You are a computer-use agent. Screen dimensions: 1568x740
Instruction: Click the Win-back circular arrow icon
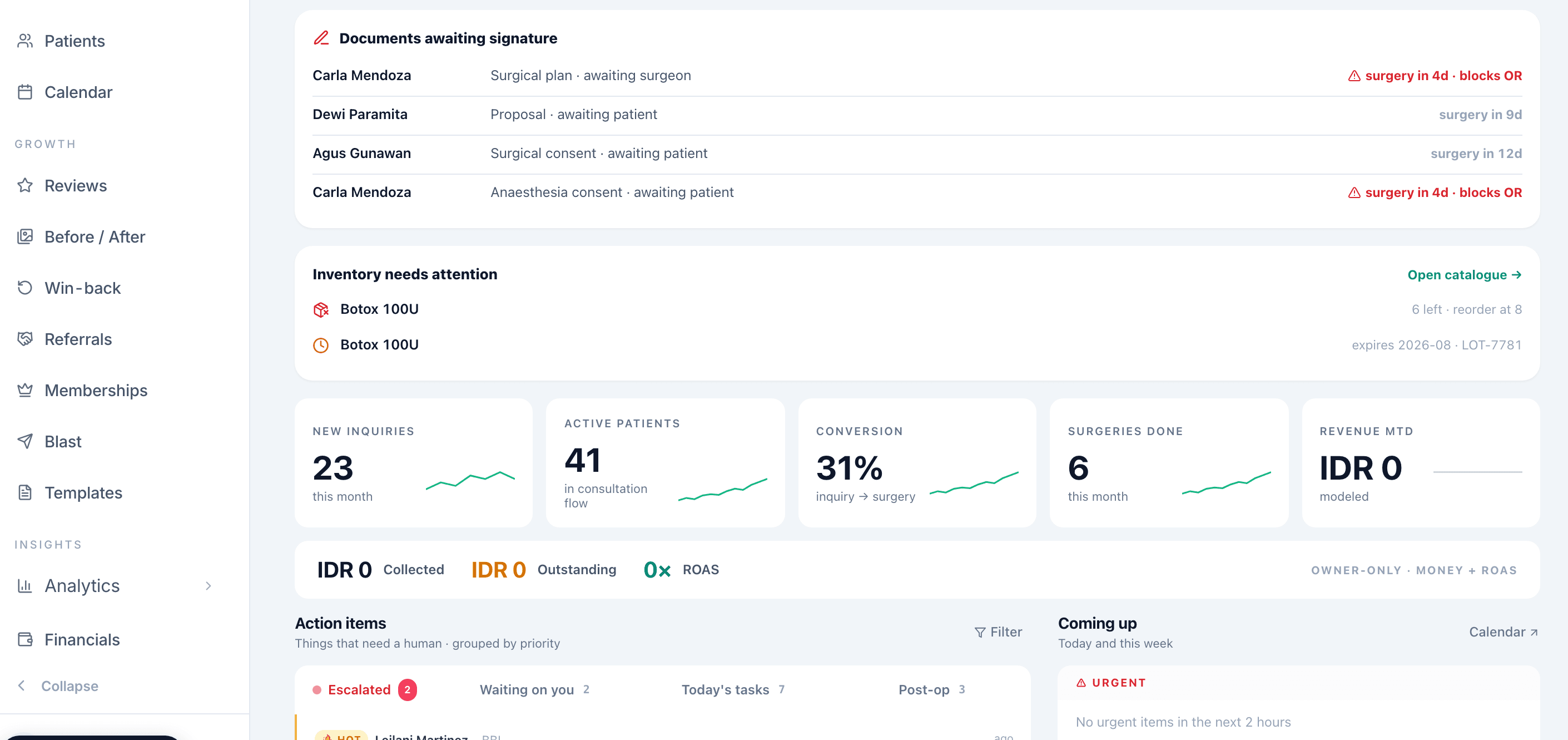tap(25, 288)
